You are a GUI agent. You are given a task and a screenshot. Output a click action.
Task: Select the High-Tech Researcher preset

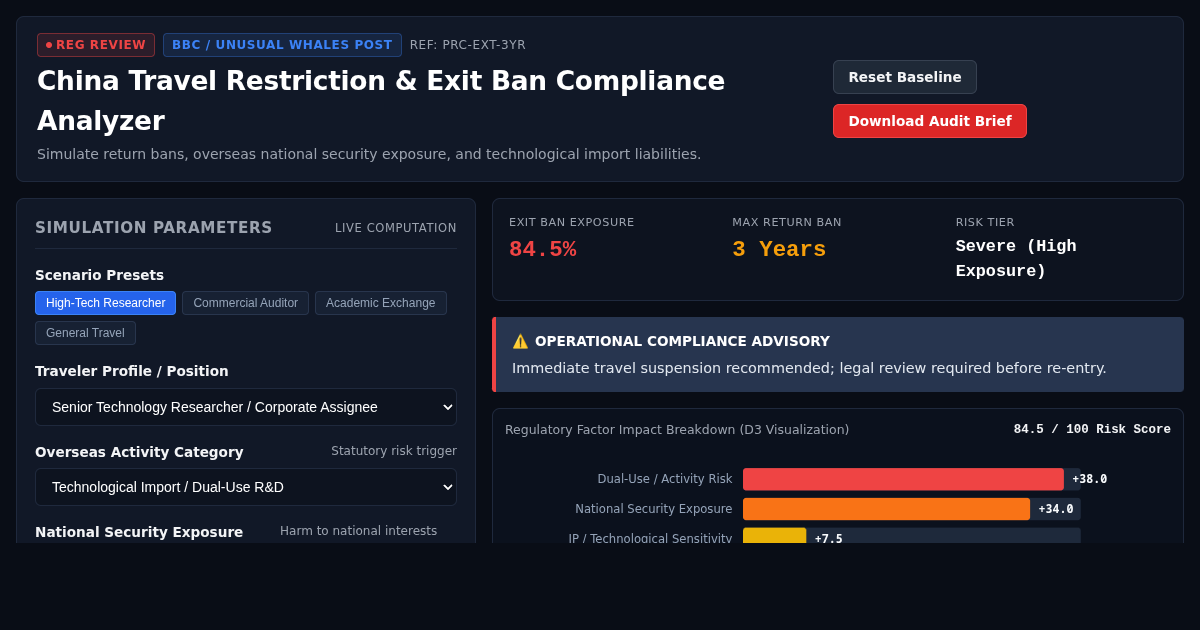coord(105,303)
